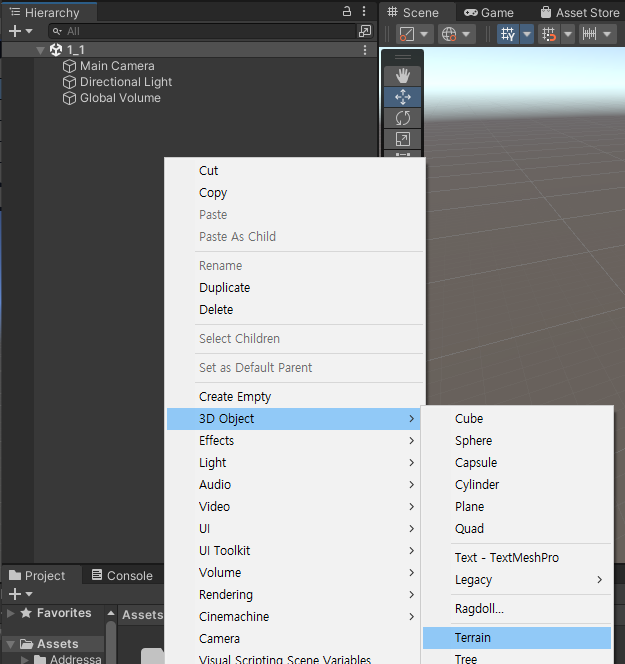
Task: Open the Effects submenu
Action: click(293, 441)
